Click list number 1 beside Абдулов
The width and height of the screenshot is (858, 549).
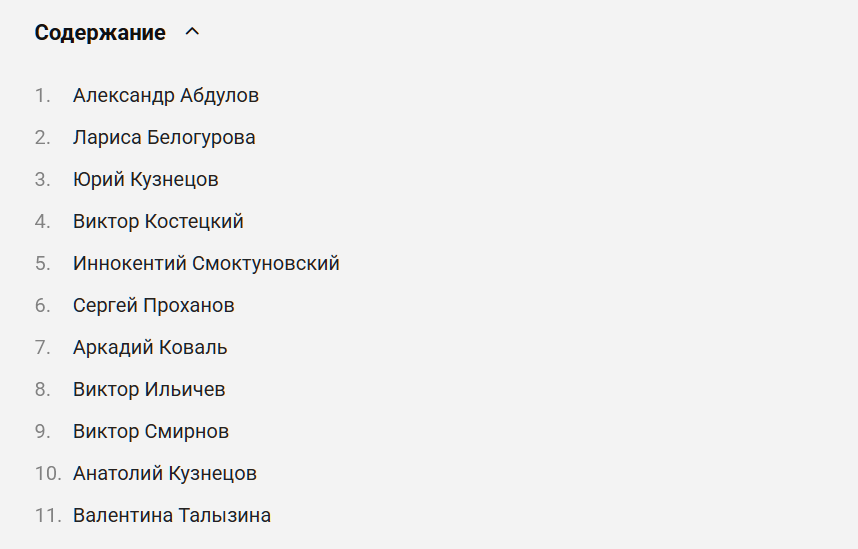coord(43,96)
